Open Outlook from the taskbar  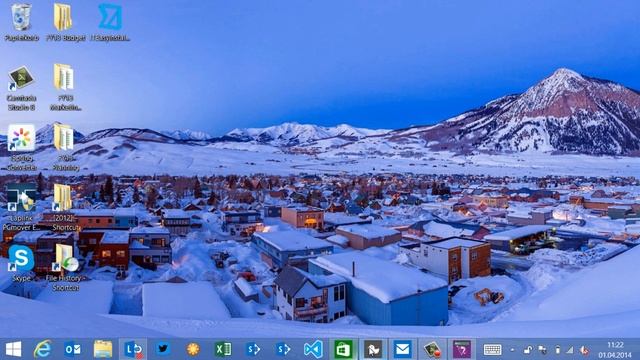pyautogui.click(x=73, y=349)
